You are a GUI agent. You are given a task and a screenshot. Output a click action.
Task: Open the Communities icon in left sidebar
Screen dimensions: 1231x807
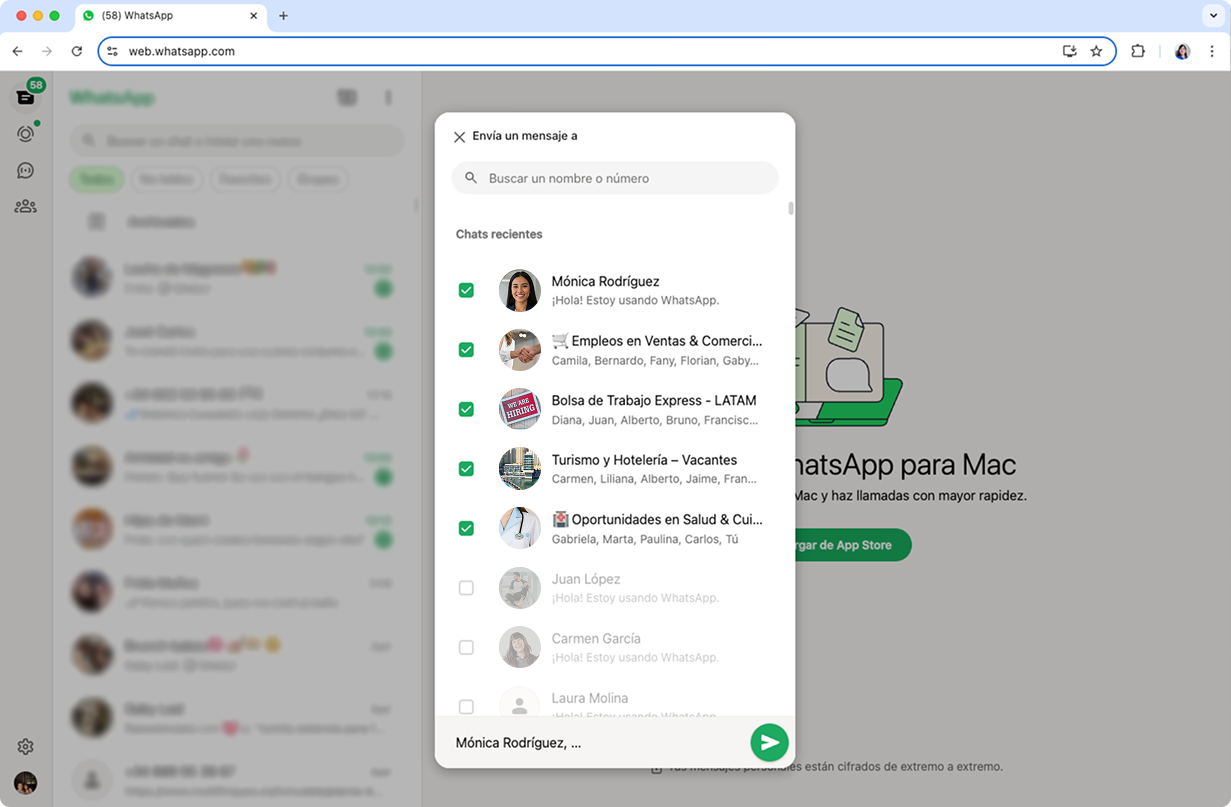click(26, 207)
